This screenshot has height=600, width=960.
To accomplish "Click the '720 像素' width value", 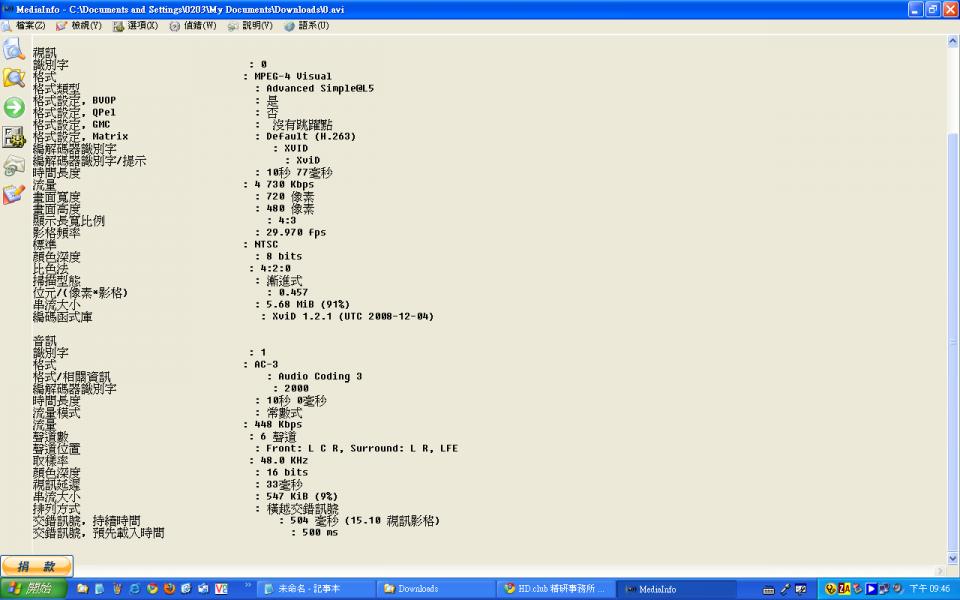I will [x=290, y=197].
